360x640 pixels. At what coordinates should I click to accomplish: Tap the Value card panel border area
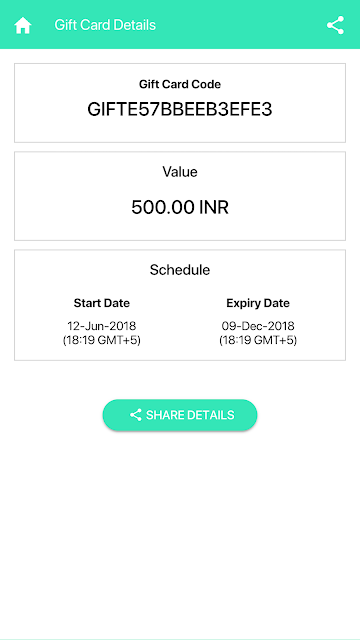180,196
